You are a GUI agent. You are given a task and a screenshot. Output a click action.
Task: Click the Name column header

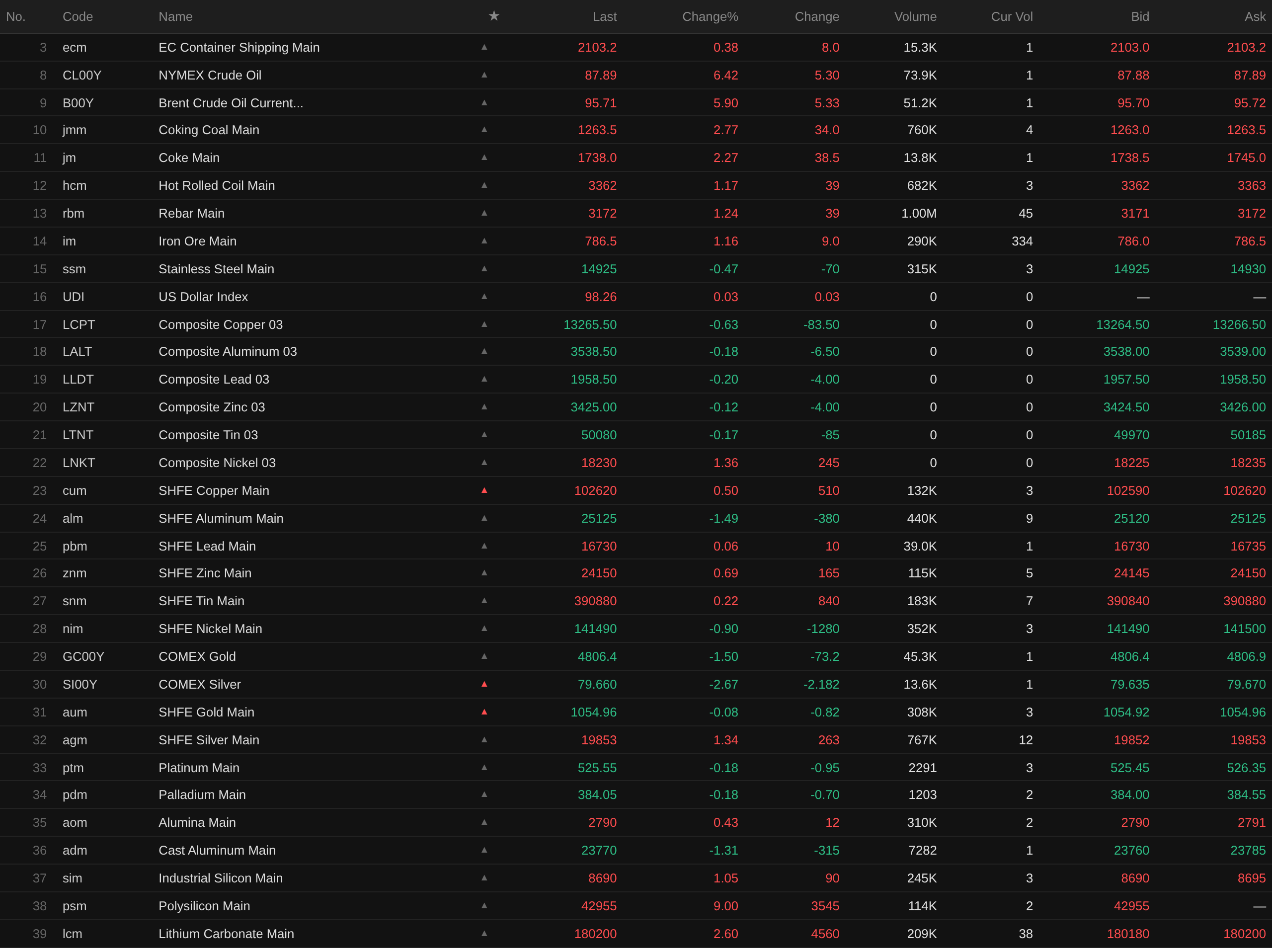click(175, 17)
